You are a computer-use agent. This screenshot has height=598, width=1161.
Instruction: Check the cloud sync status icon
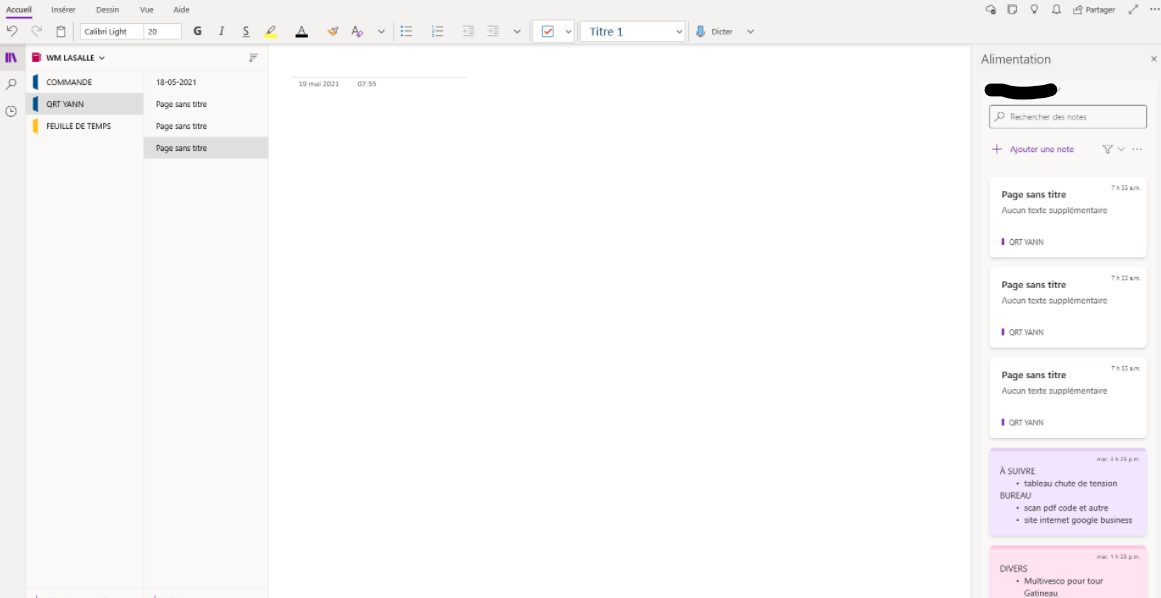click(x=991, y=10)
